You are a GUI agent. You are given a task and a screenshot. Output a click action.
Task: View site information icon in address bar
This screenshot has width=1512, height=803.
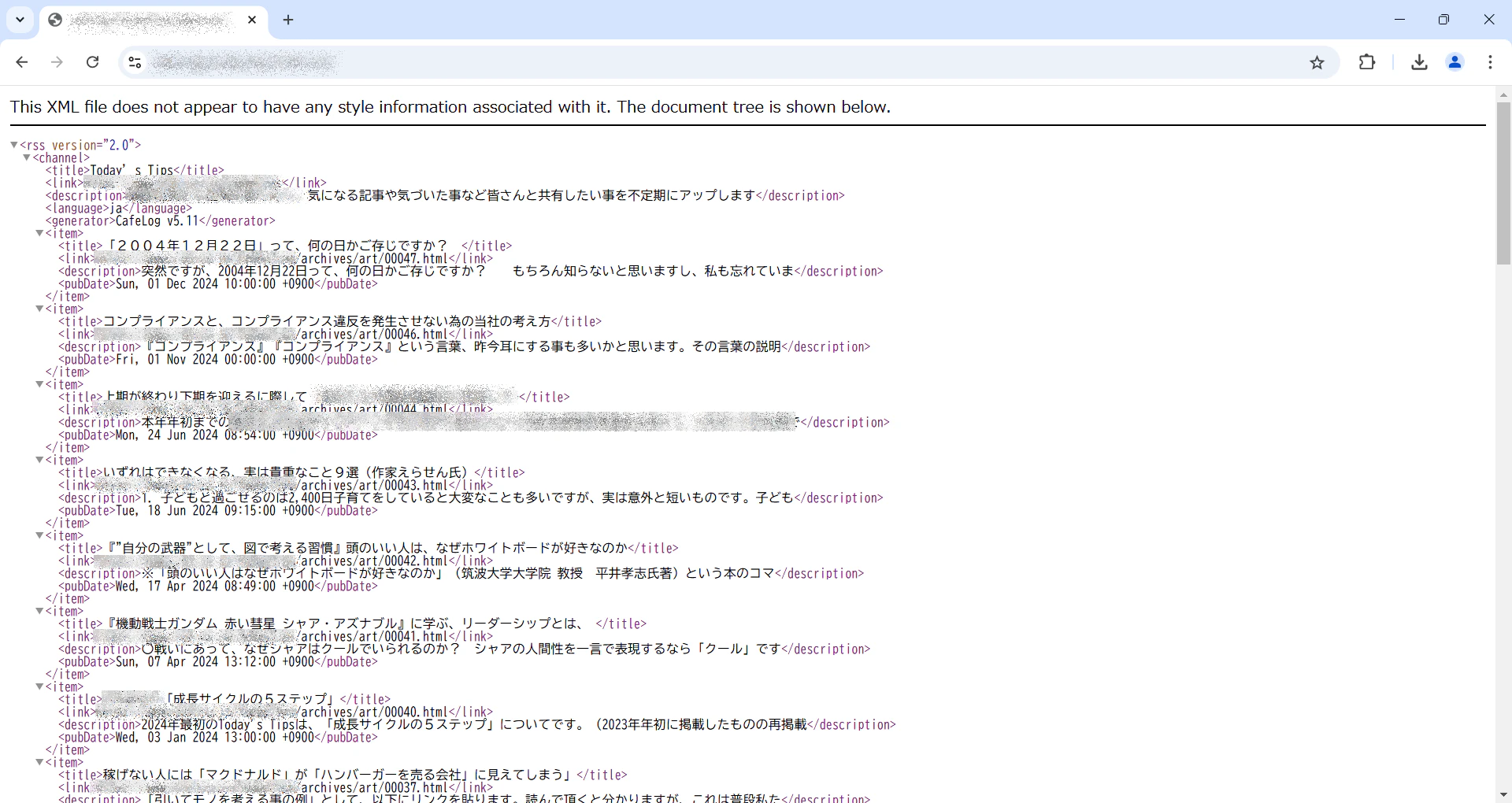pos(135,62)
